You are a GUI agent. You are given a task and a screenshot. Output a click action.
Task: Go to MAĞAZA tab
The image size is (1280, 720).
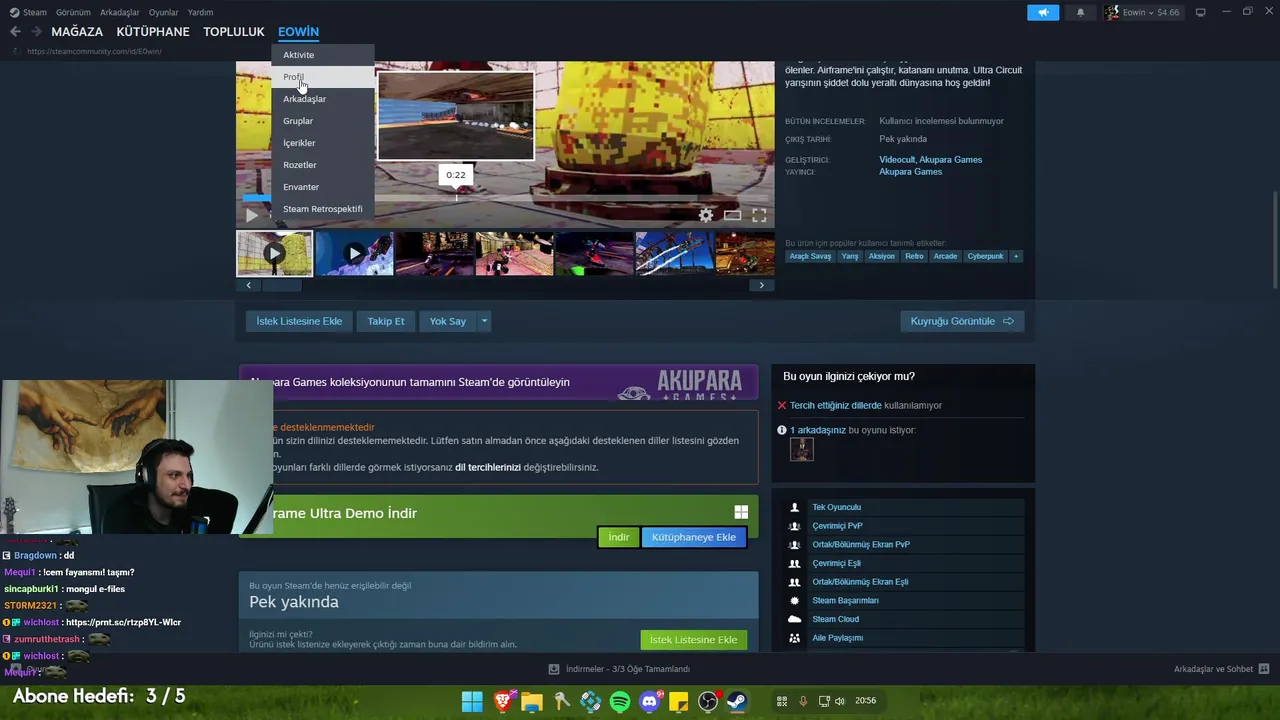click(77, 32)
